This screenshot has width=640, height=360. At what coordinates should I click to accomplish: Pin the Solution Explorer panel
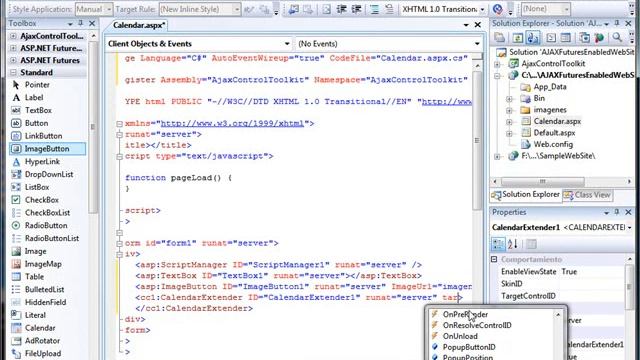[617, 24]
